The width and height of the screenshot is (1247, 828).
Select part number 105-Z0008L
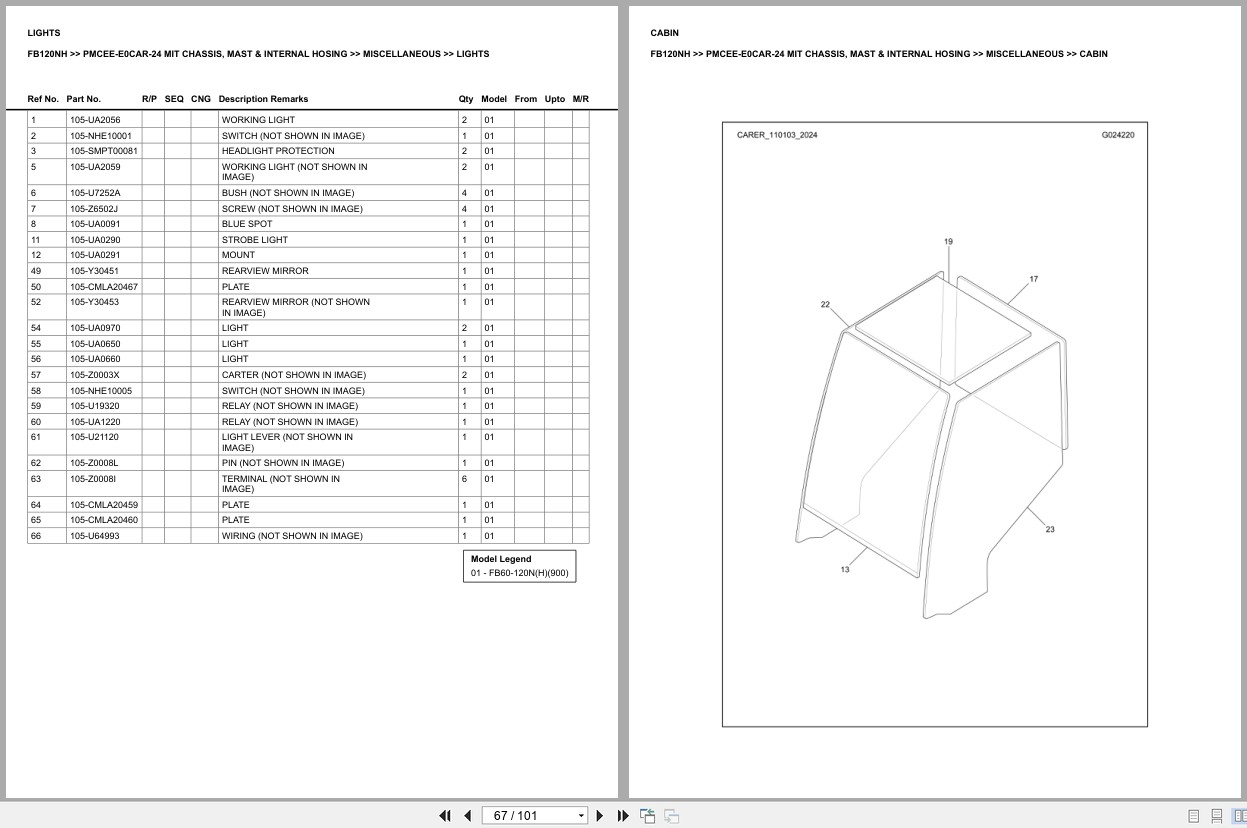coord(94,463)
